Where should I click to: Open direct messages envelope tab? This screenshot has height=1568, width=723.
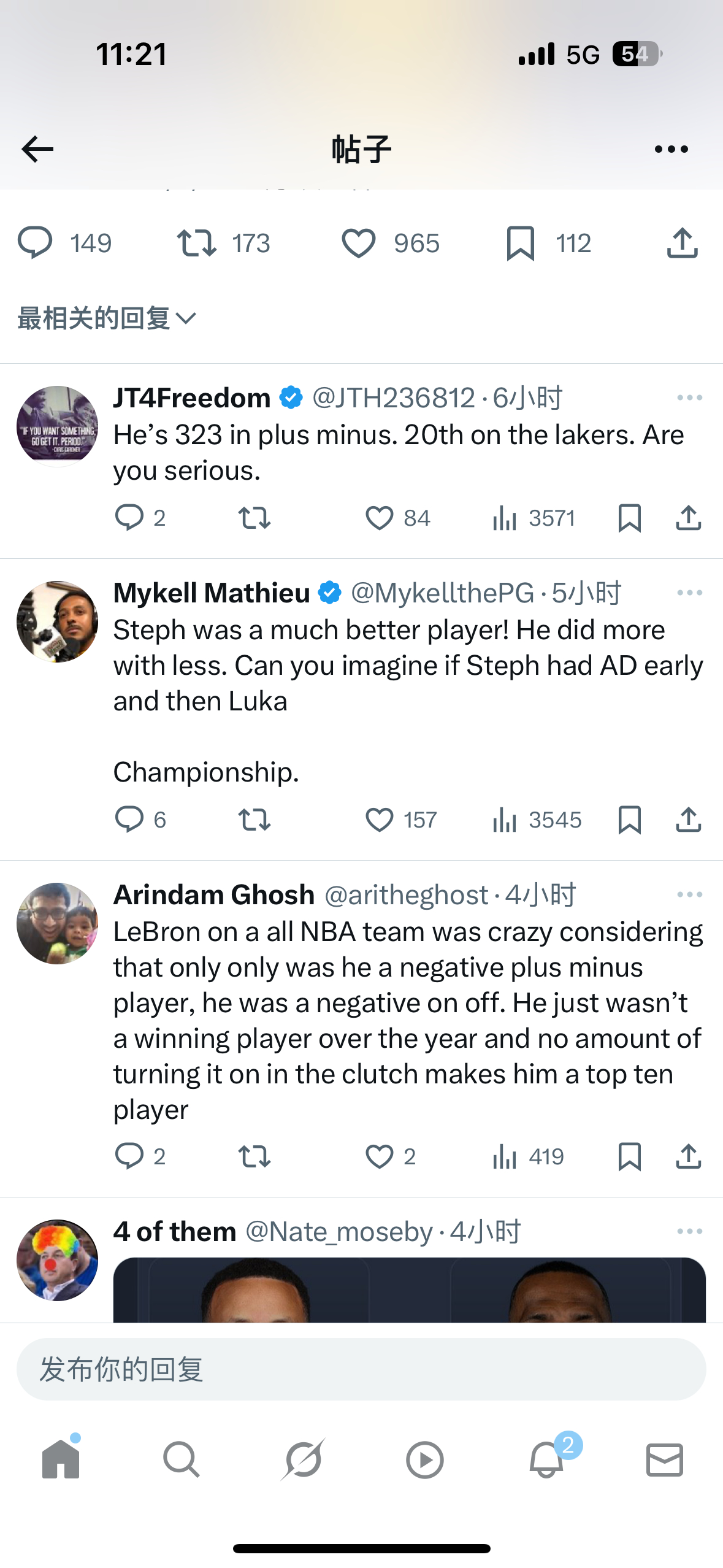tap(664, 1459)
